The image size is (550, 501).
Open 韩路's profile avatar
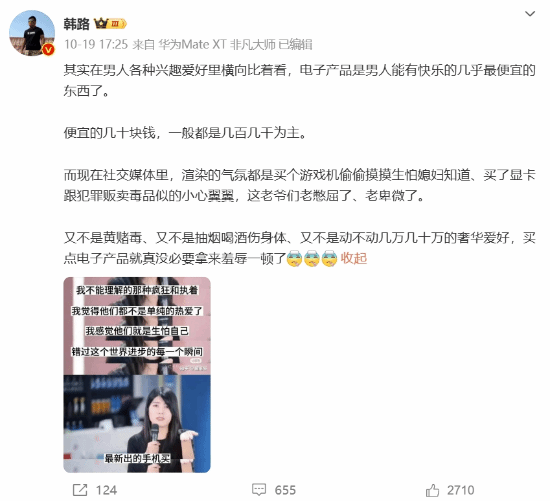[x=32, y=33]
